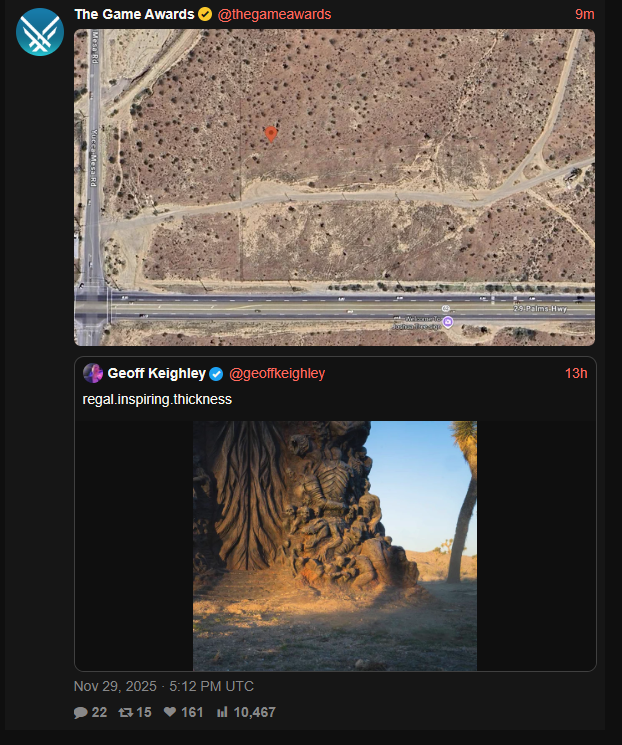Click the Nov 29, 2025 date link
The width and height of the screenshot is (622, 745).
(x=163, y=686)
